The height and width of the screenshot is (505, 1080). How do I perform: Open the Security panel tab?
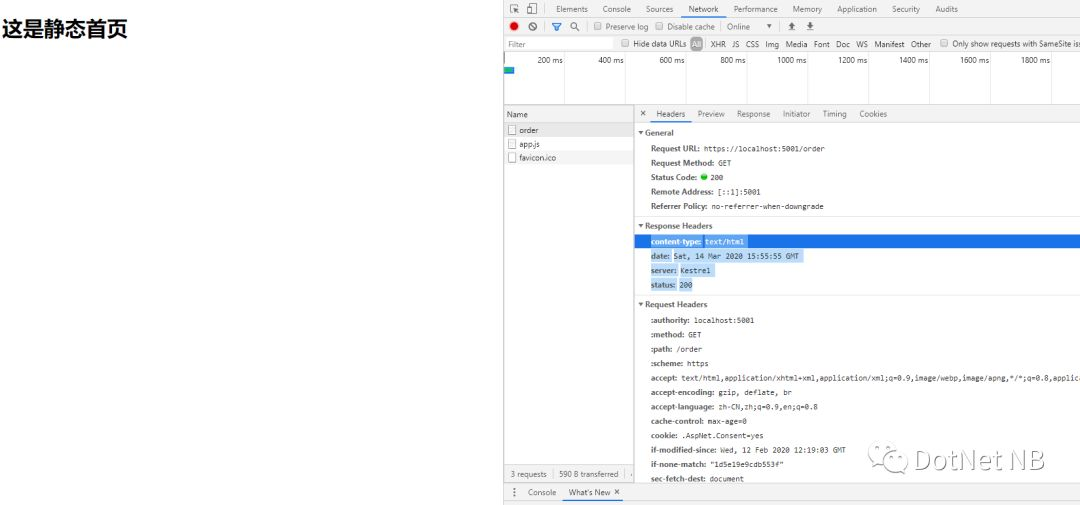click(x=906, y=9)
